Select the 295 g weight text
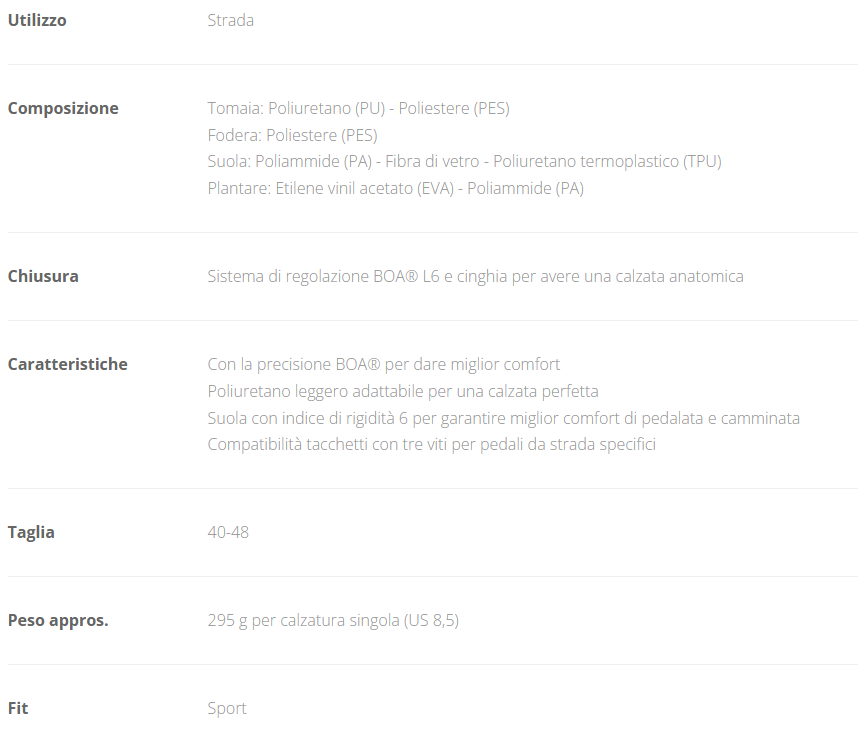 pyautogui.click(x=333, y=620)
